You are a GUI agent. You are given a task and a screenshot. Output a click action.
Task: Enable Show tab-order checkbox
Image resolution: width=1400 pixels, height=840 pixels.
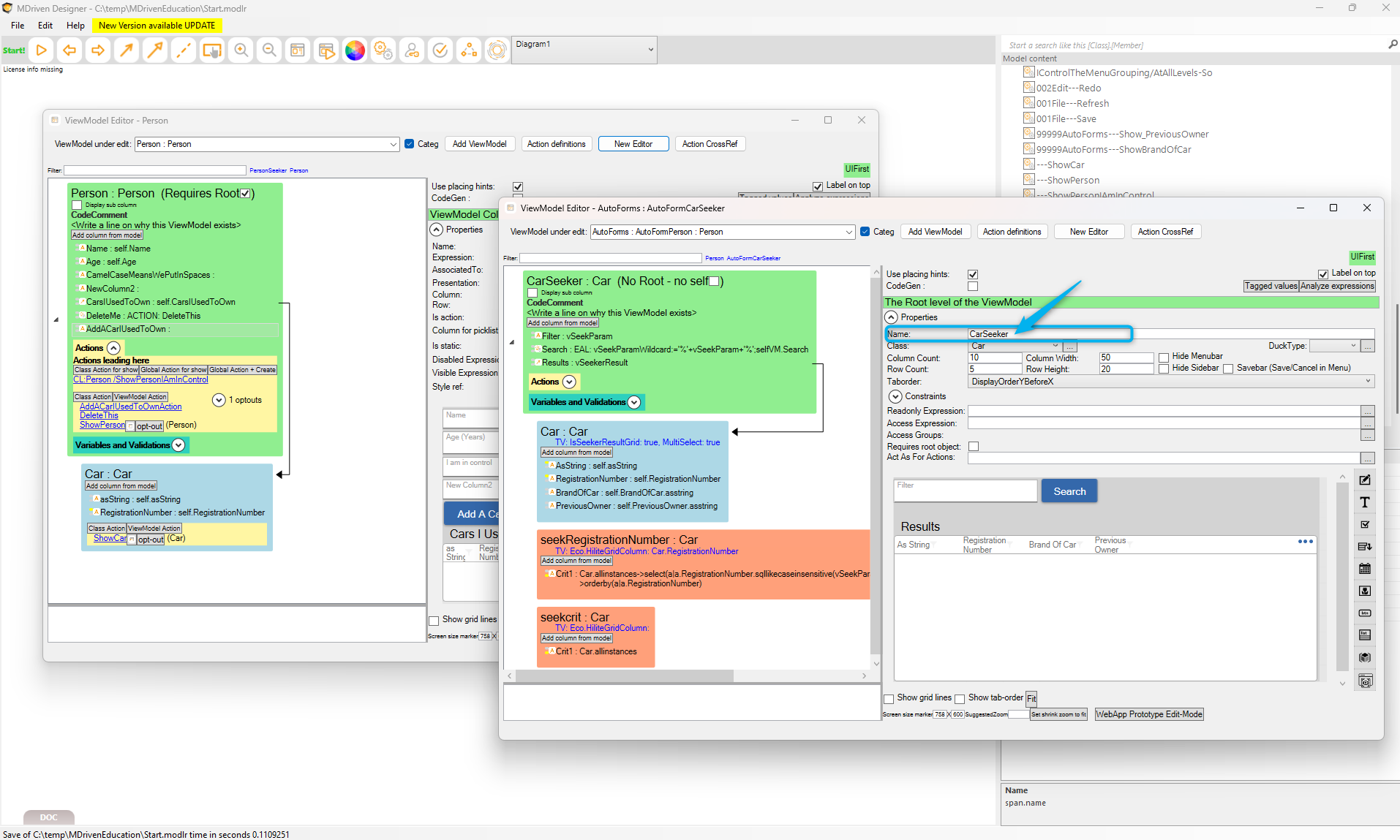click(x=960, y=699)
